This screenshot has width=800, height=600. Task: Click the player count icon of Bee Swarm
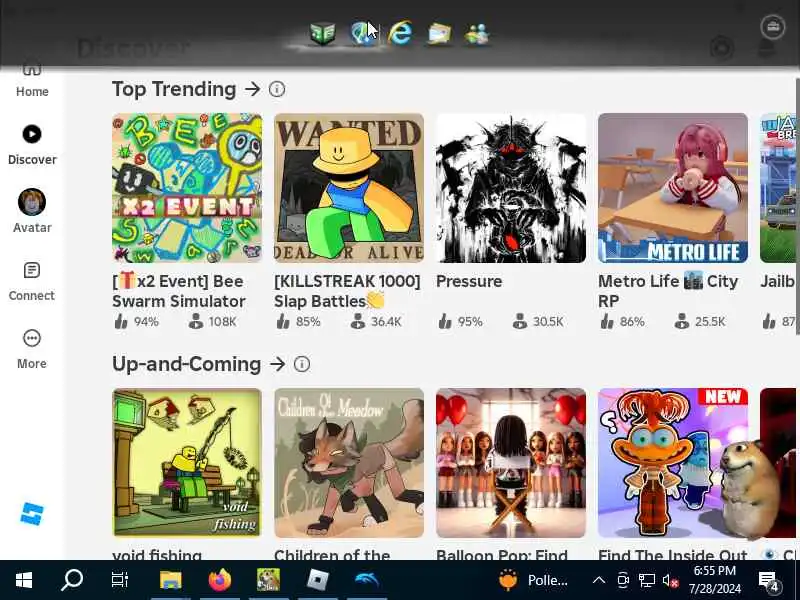(x=195, y=321)
